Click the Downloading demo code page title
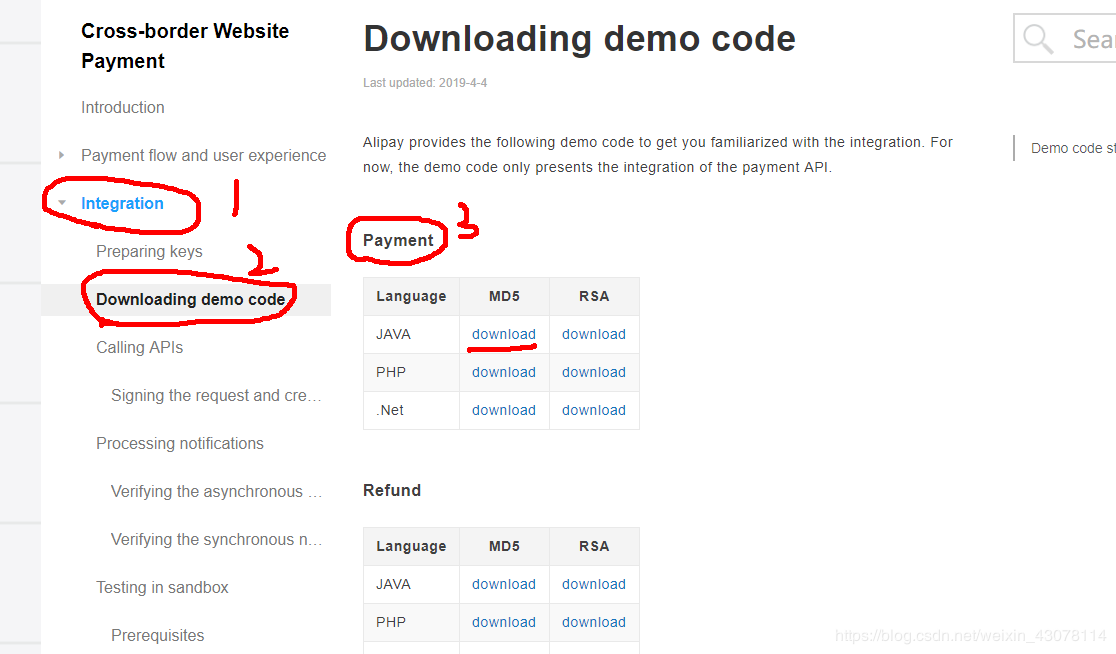This screenshot has height=654, width=1116. pyautogui.click(x=579, y=38)
